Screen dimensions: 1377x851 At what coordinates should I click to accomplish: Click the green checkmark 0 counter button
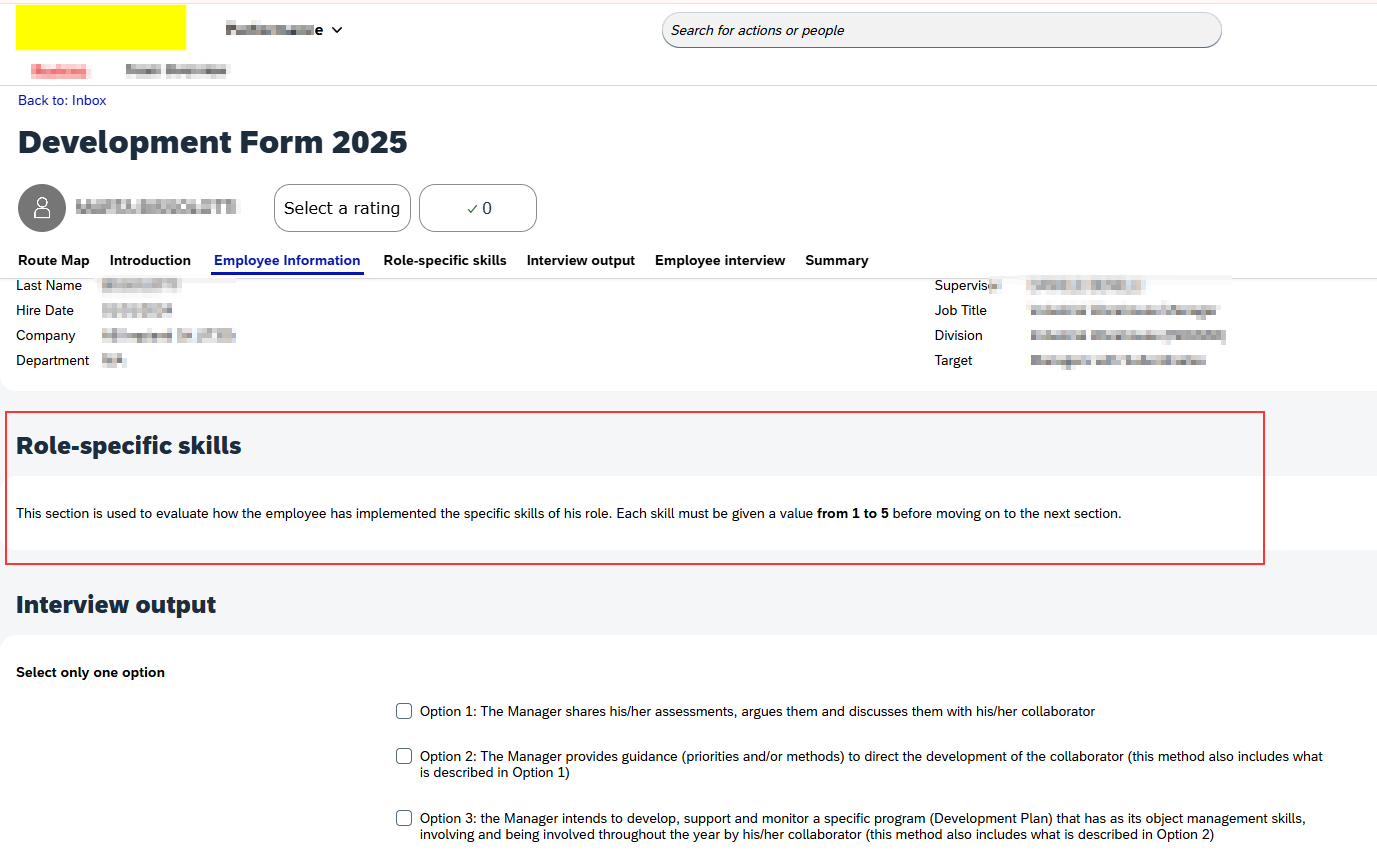478,208
